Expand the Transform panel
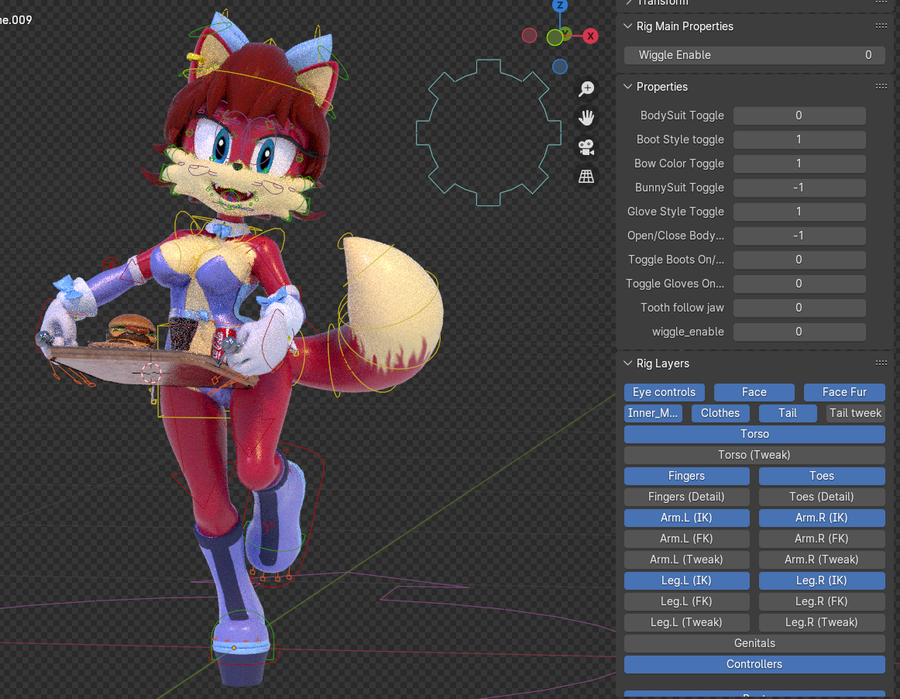Viewport: 900px width, 699px height. (628, 3)
